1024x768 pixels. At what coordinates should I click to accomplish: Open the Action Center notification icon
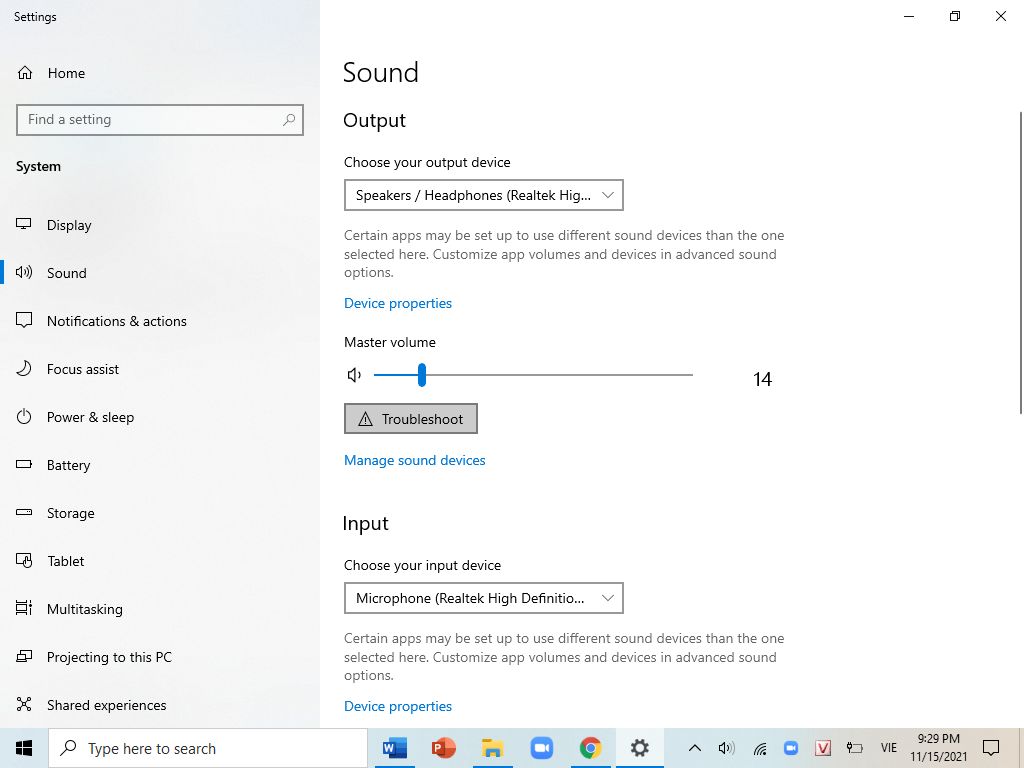[991, 748]
